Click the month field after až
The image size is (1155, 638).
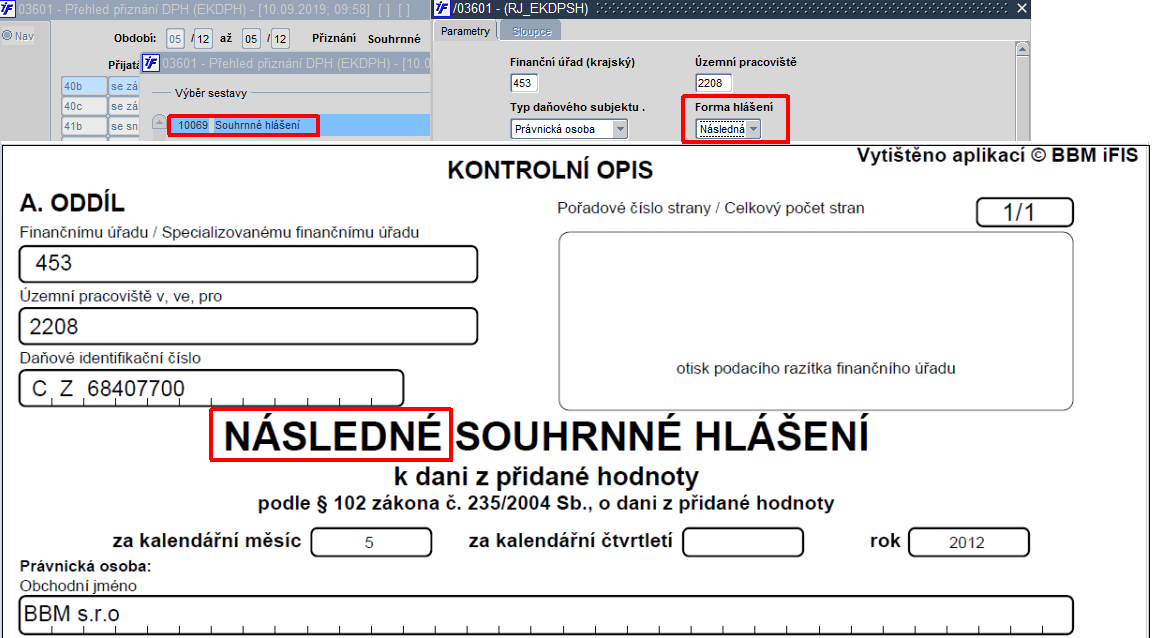pos(251,39)
